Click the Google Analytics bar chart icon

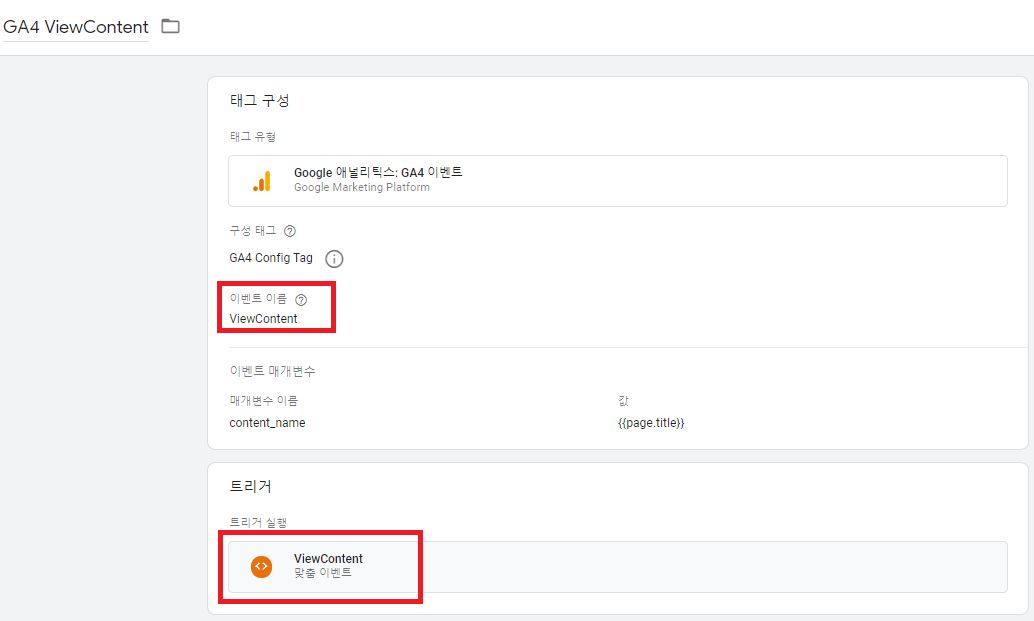[262, 181]
